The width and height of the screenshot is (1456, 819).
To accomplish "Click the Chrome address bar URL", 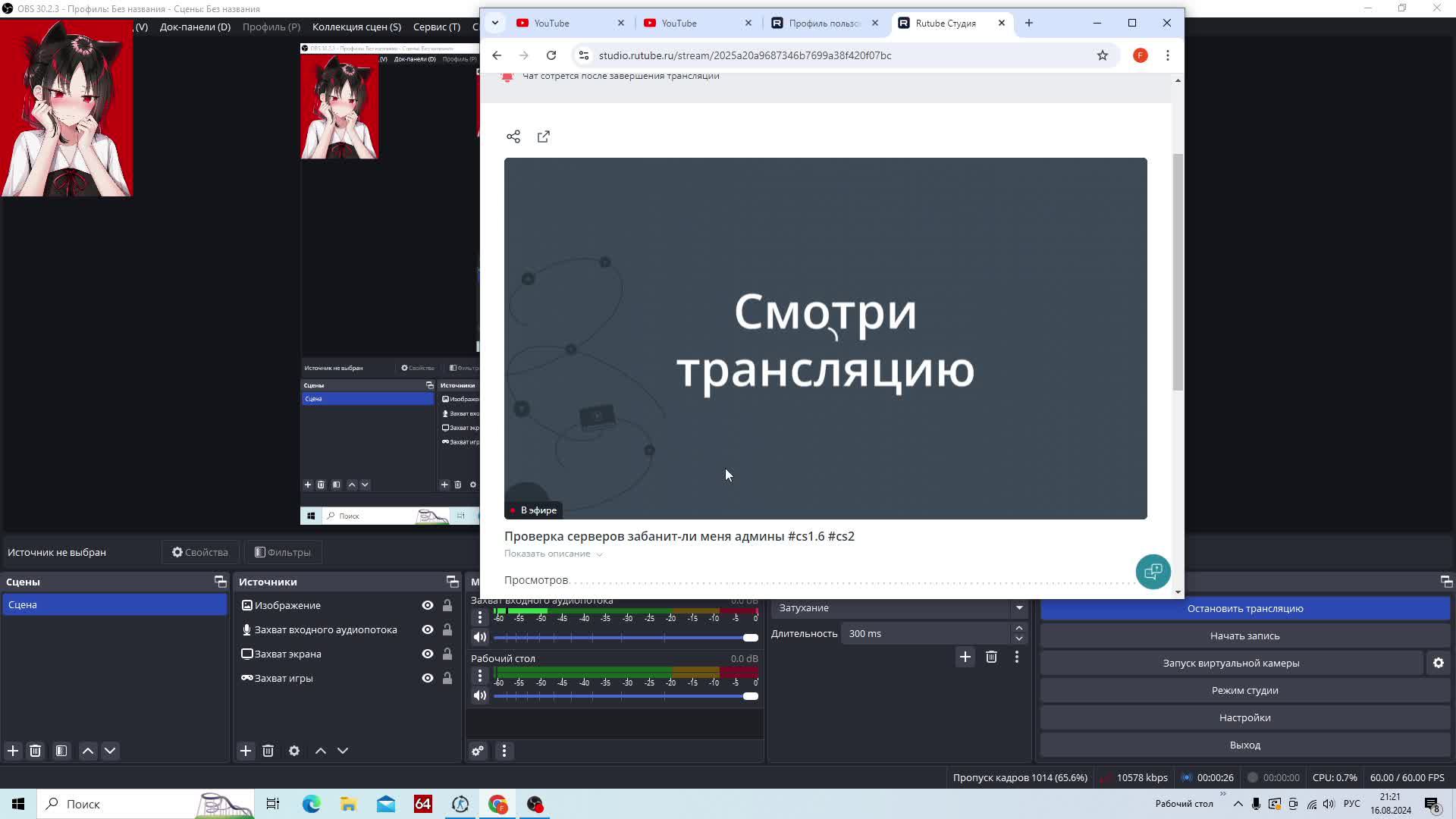I will 745,55.
